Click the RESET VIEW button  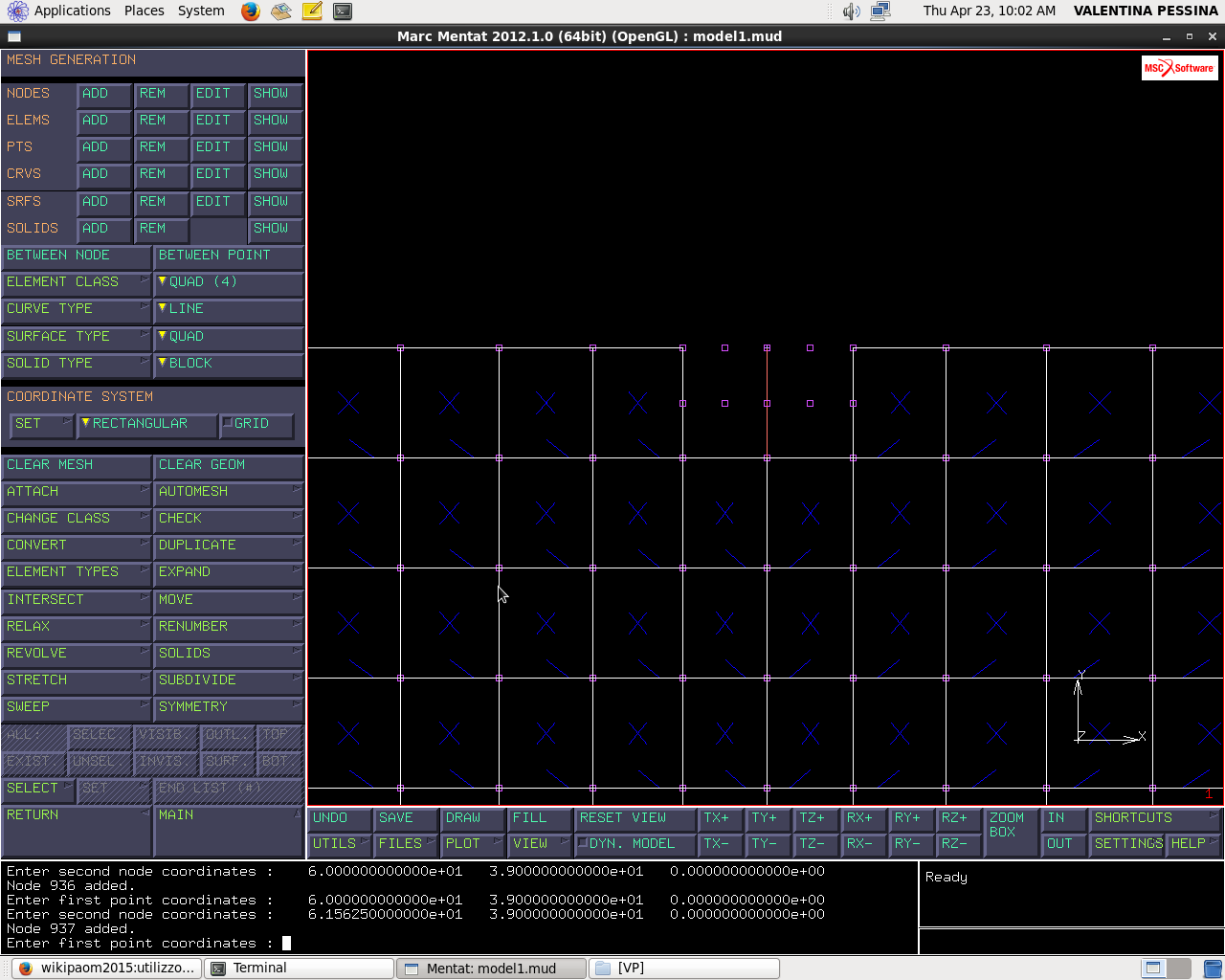click(x=635, y=818)
